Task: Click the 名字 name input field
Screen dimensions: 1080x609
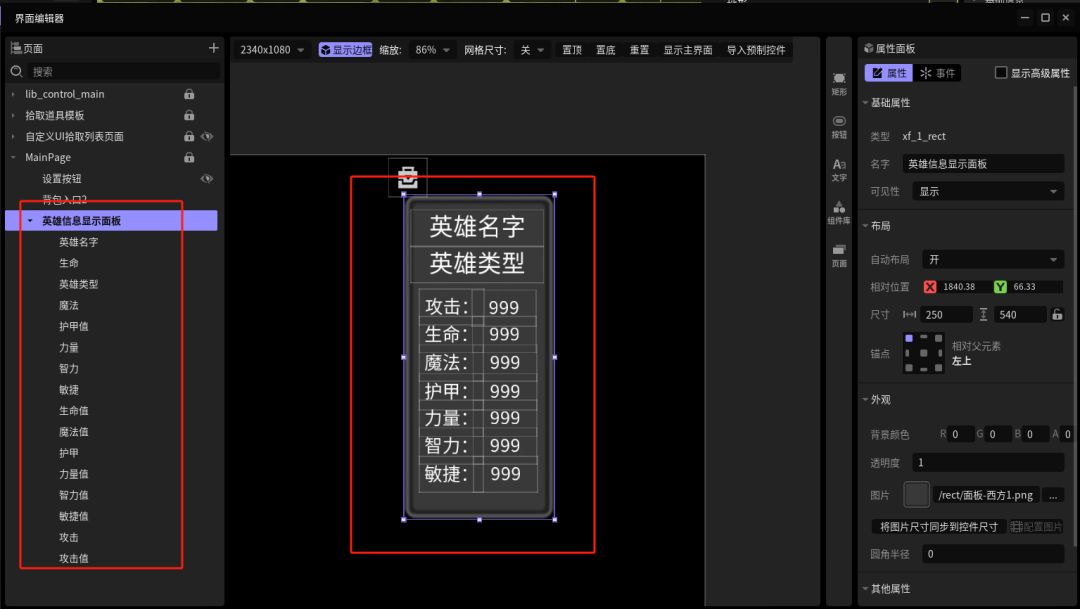Action: pos(983,164)
